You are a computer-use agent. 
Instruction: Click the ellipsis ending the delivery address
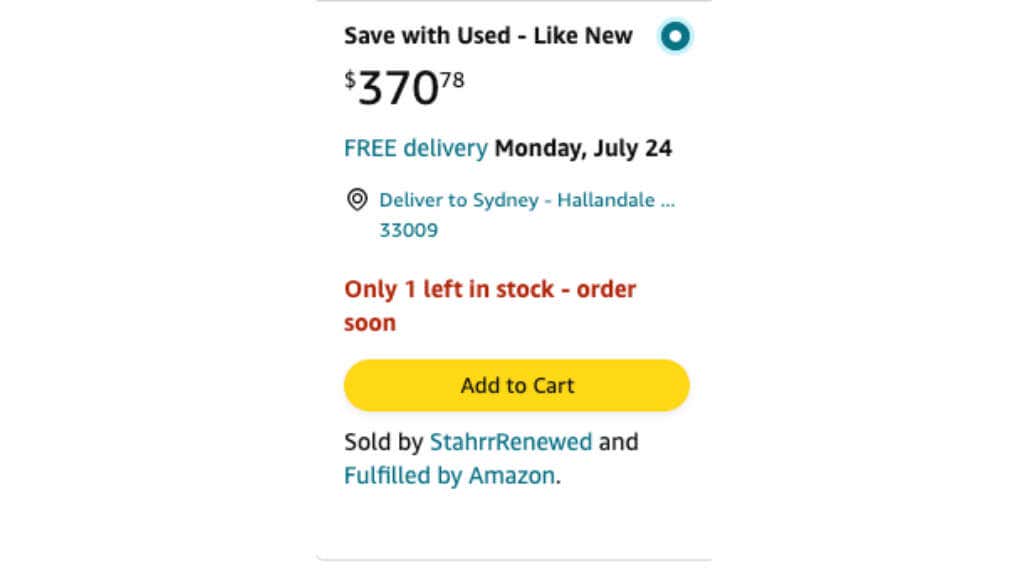tap(668, 200)
